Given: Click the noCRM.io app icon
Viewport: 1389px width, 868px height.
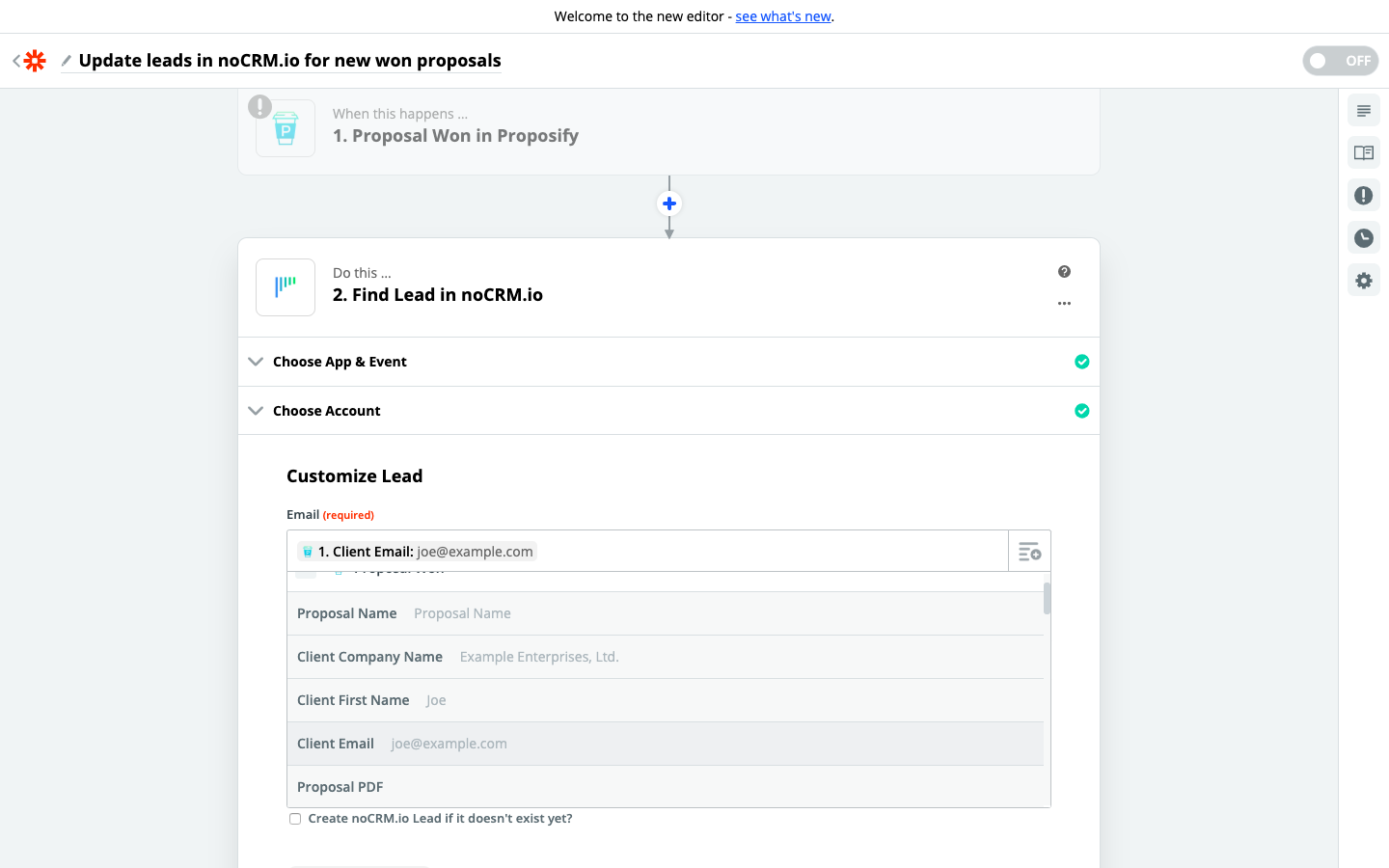Looking at the screenshot, I should pos(286,287).
